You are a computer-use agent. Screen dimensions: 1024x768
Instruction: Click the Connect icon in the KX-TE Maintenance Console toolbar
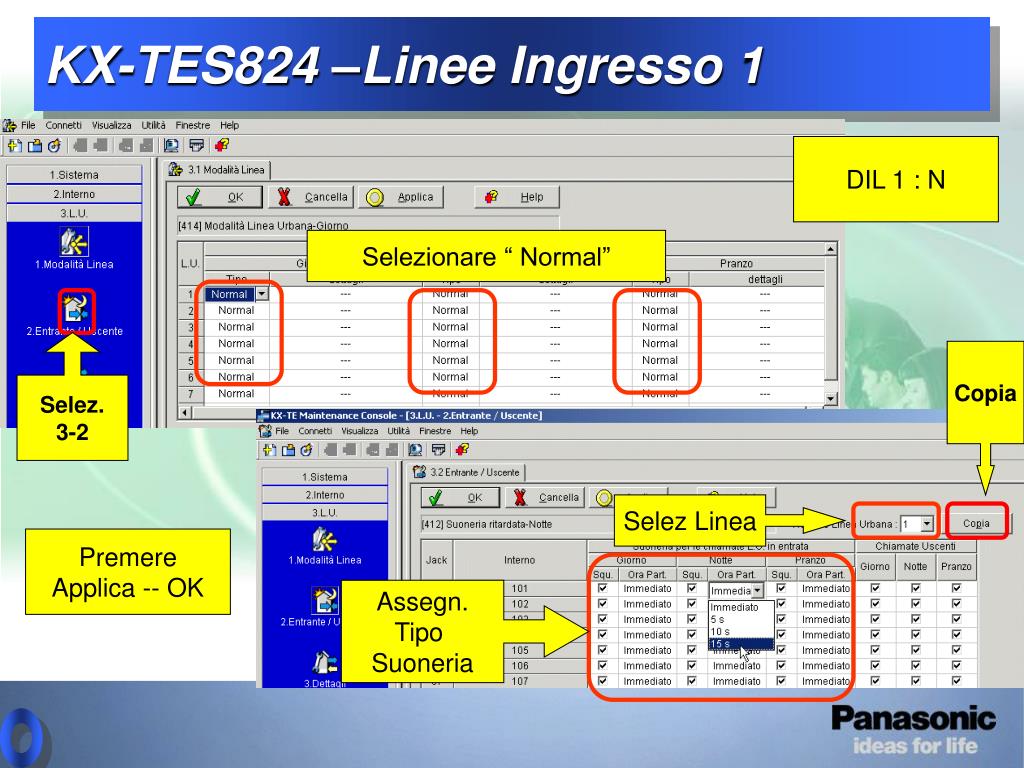pyautogui.click(x=306, y=449)
